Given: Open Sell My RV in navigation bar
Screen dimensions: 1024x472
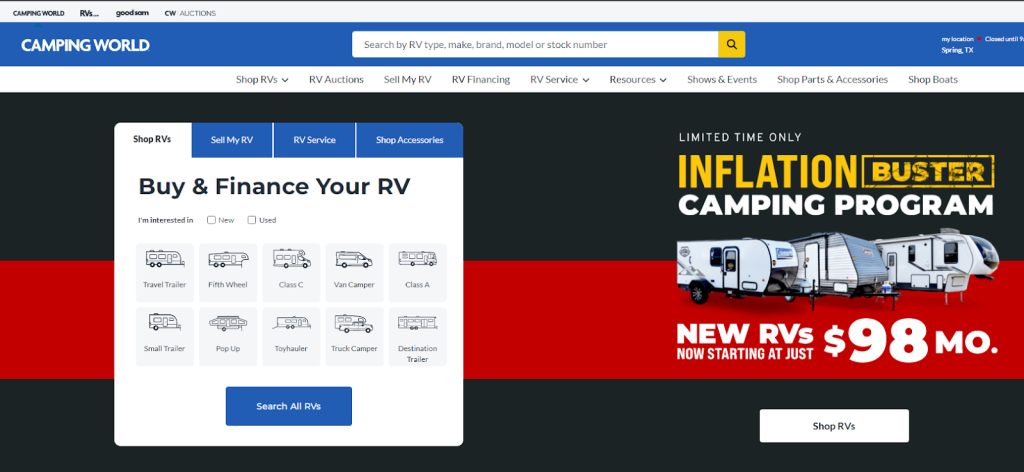Looking at the screenshot, I should tap(408, 80).
